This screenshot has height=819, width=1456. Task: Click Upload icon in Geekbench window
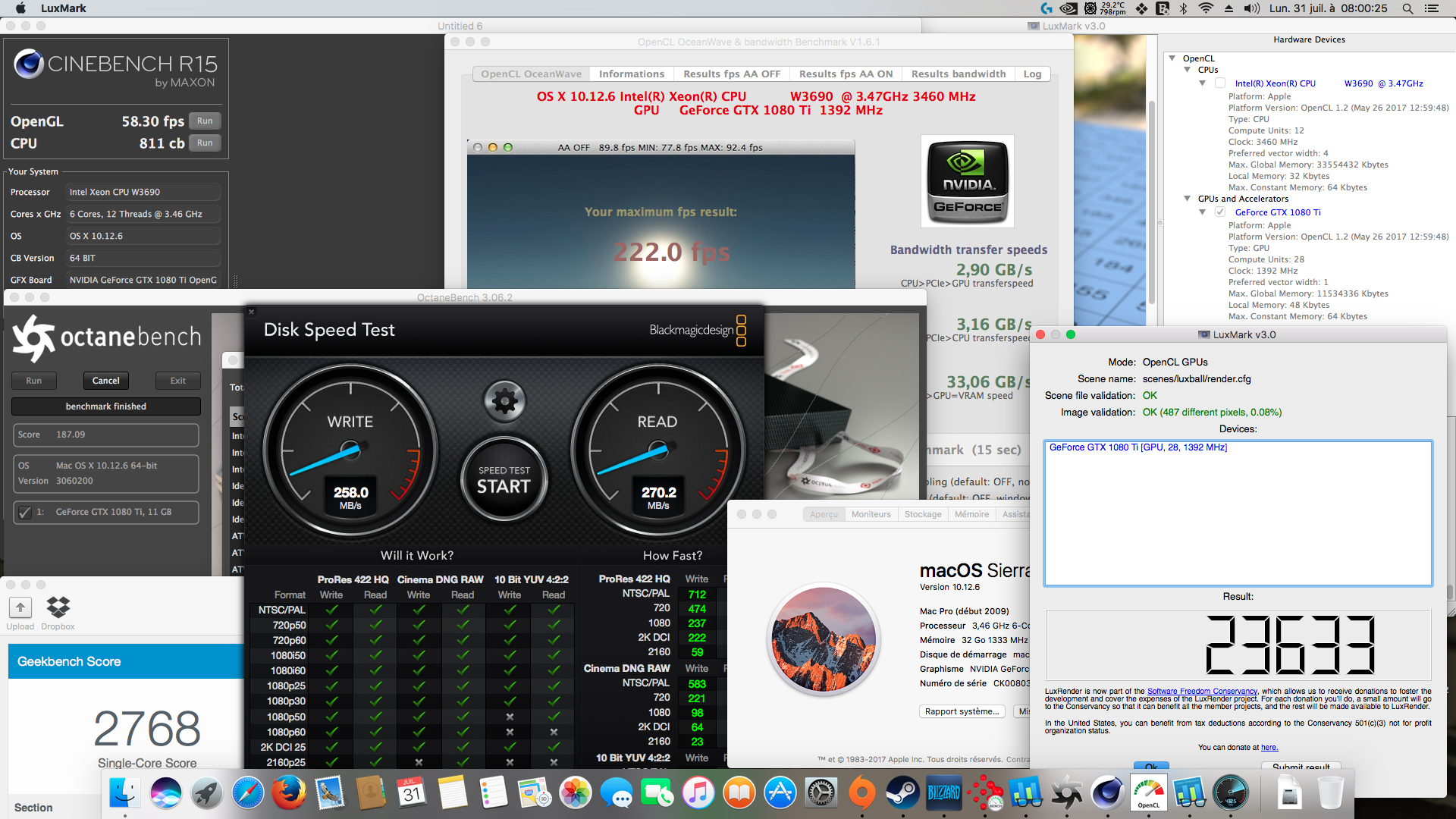tap(20, 607)
